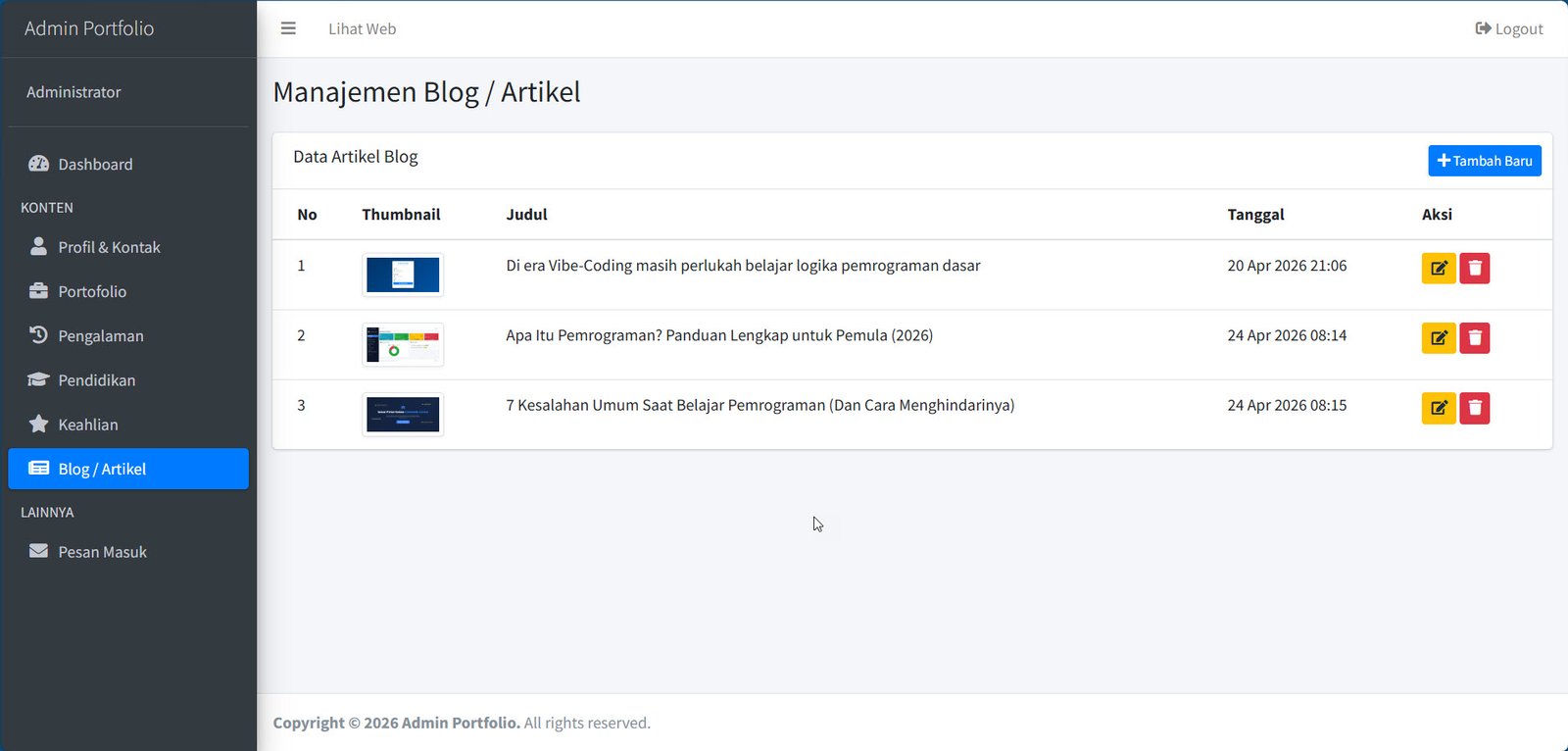
Task: Open the Administrator user profile
Action: tap(73, 92)
